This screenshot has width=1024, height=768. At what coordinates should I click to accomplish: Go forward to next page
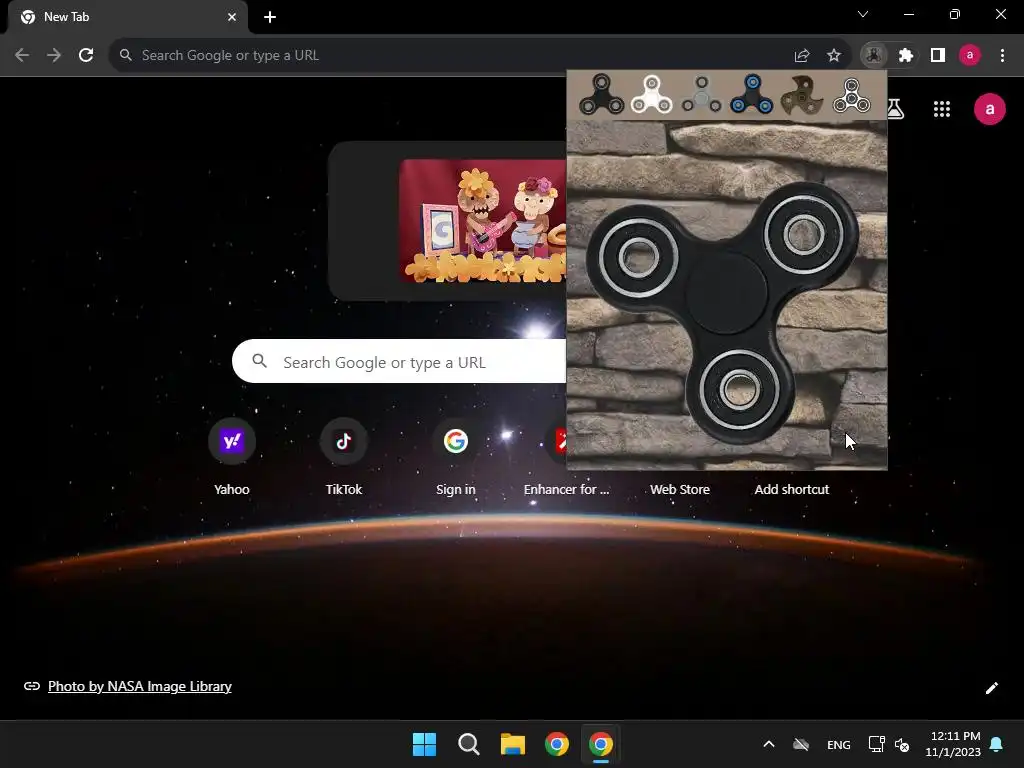click(x=54, y=56)
